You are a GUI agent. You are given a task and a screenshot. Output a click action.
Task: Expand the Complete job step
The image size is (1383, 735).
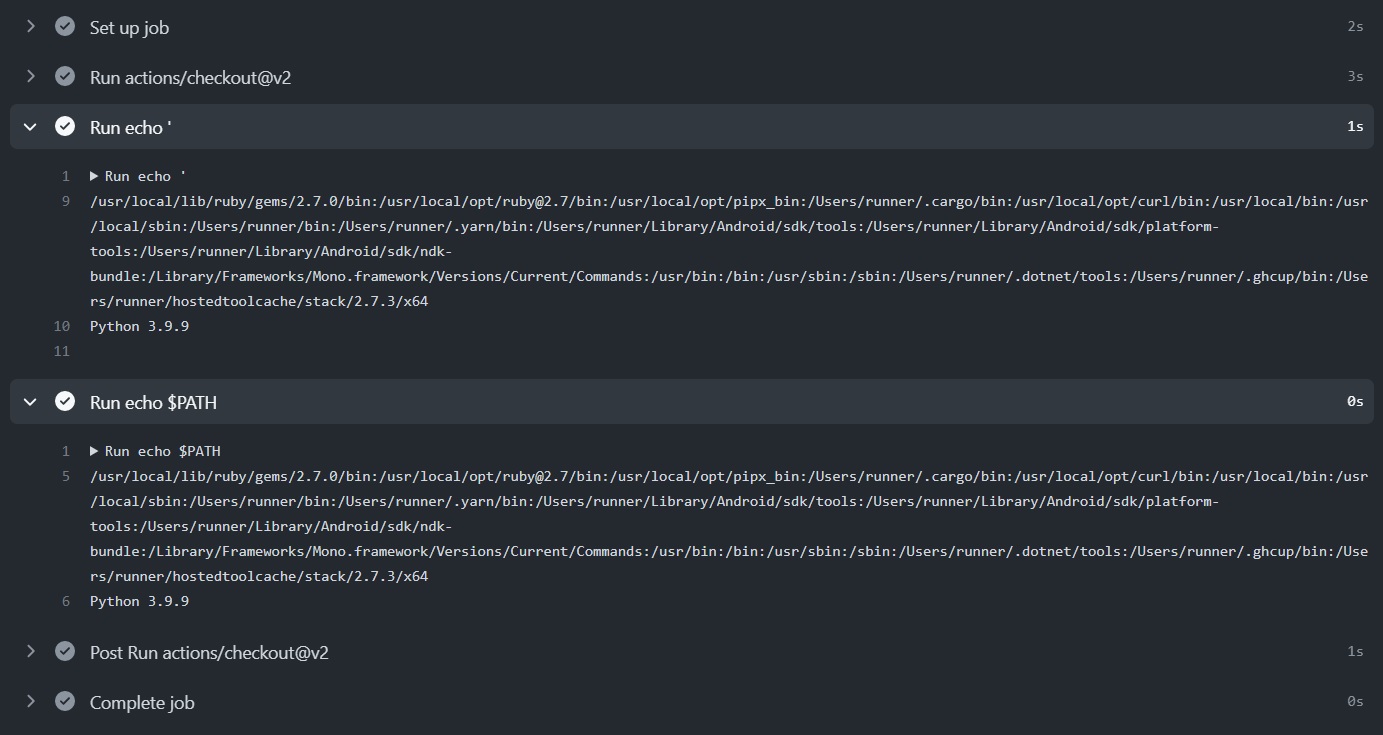[30, 702]
